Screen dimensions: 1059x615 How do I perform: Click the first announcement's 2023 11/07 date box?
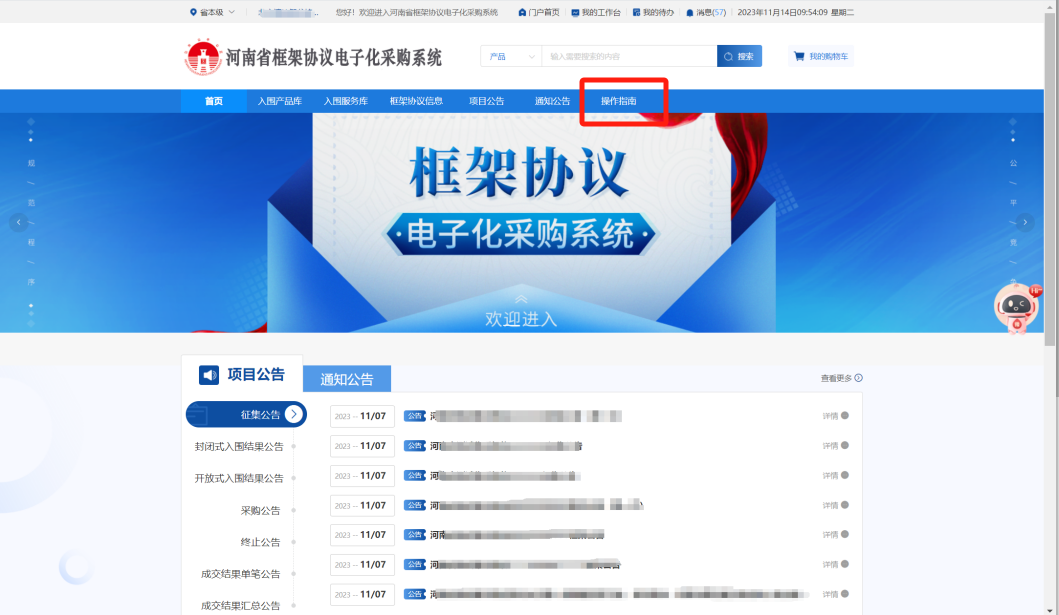[362, 417]
